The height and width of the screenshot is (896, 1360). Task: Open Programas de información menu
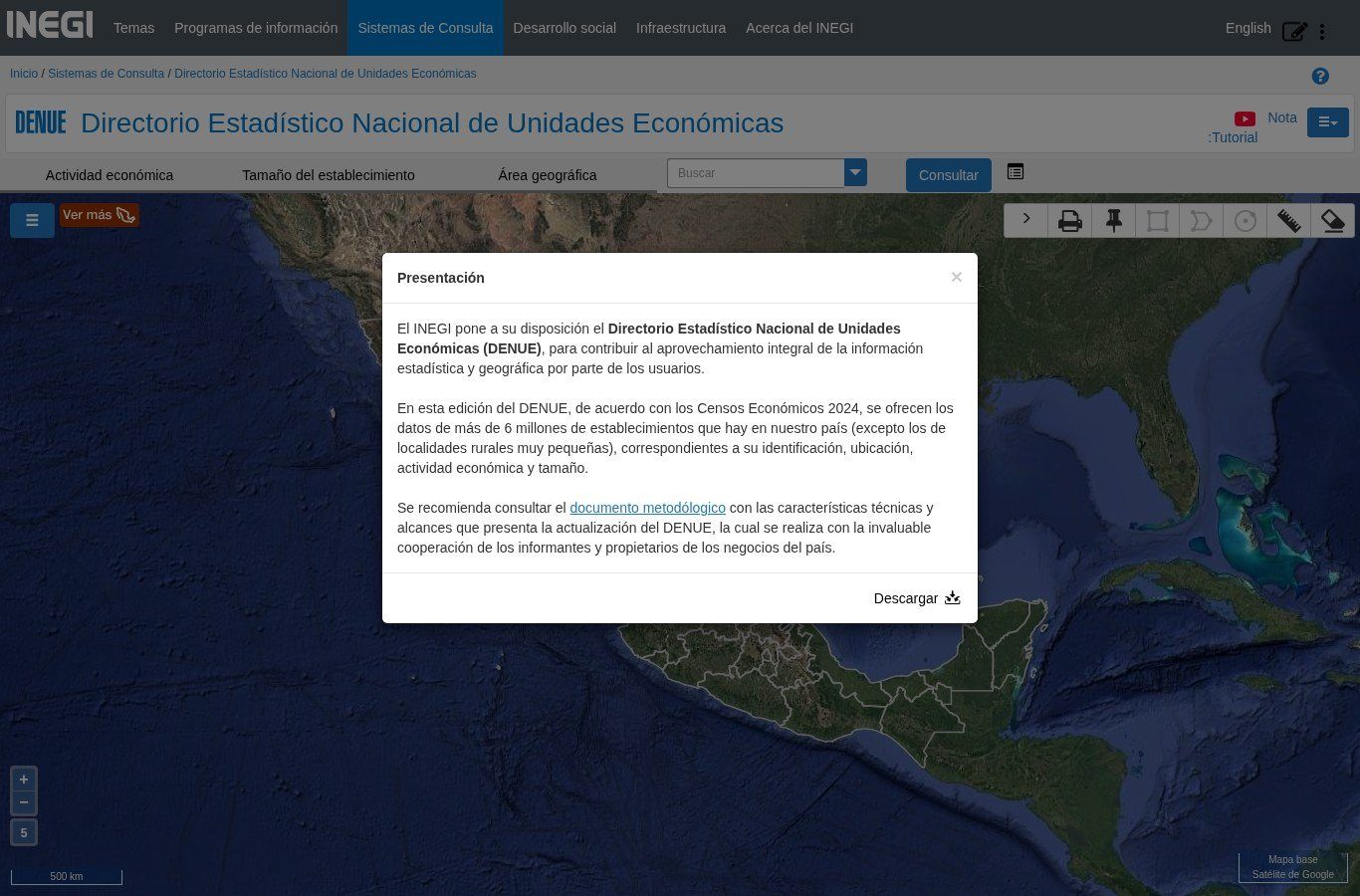click(x=256, y=28)
